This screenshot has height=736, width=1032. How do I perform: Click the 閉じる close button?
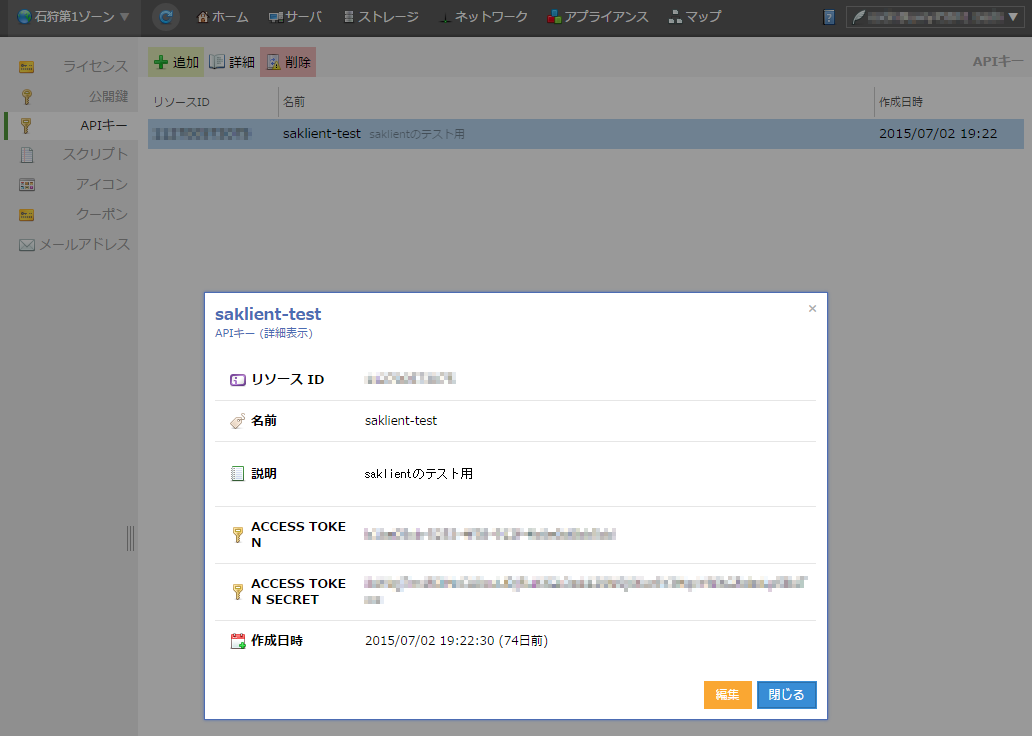click(786, 695)
